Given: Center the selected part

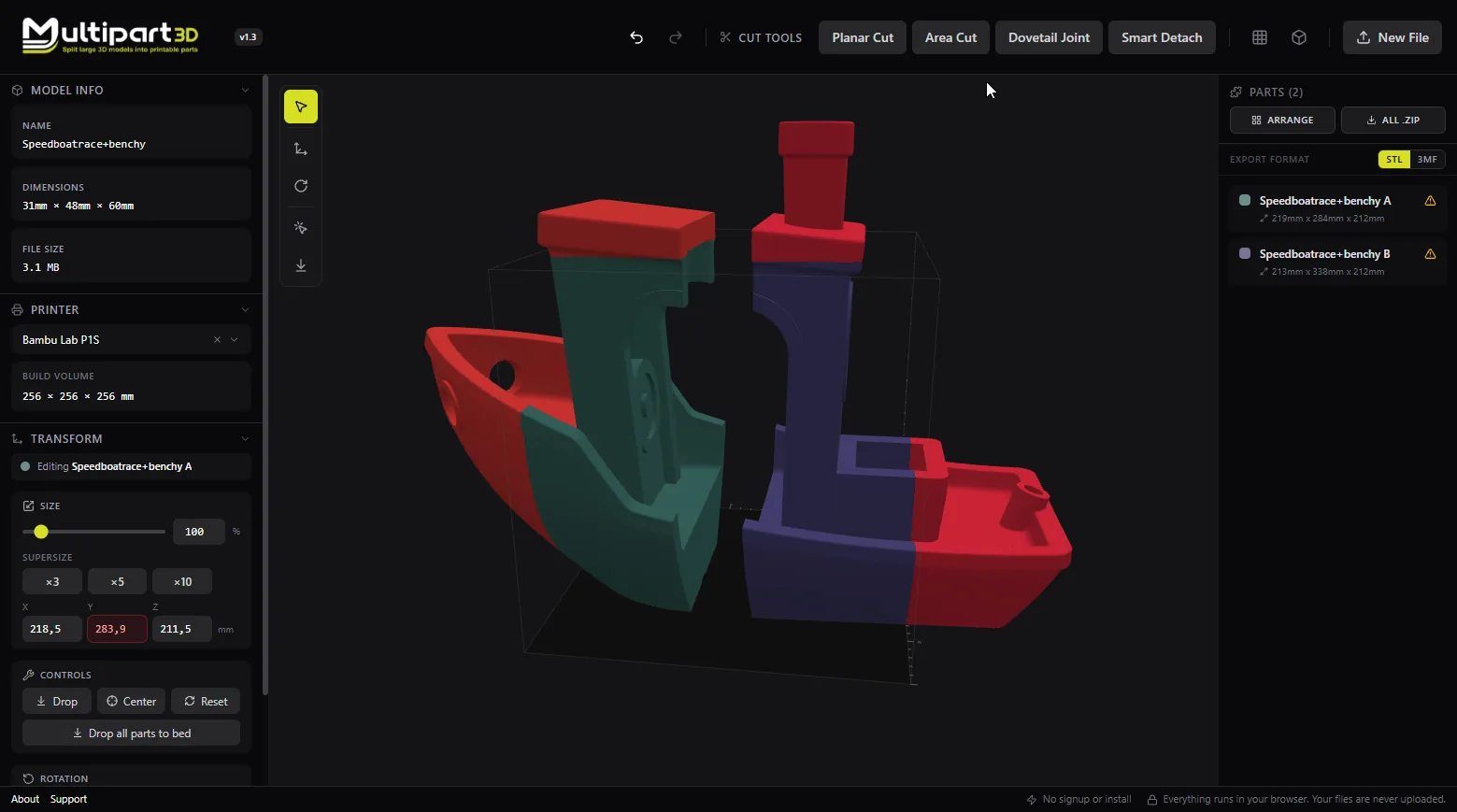Looking at the screenshot, I should (132, 702).
